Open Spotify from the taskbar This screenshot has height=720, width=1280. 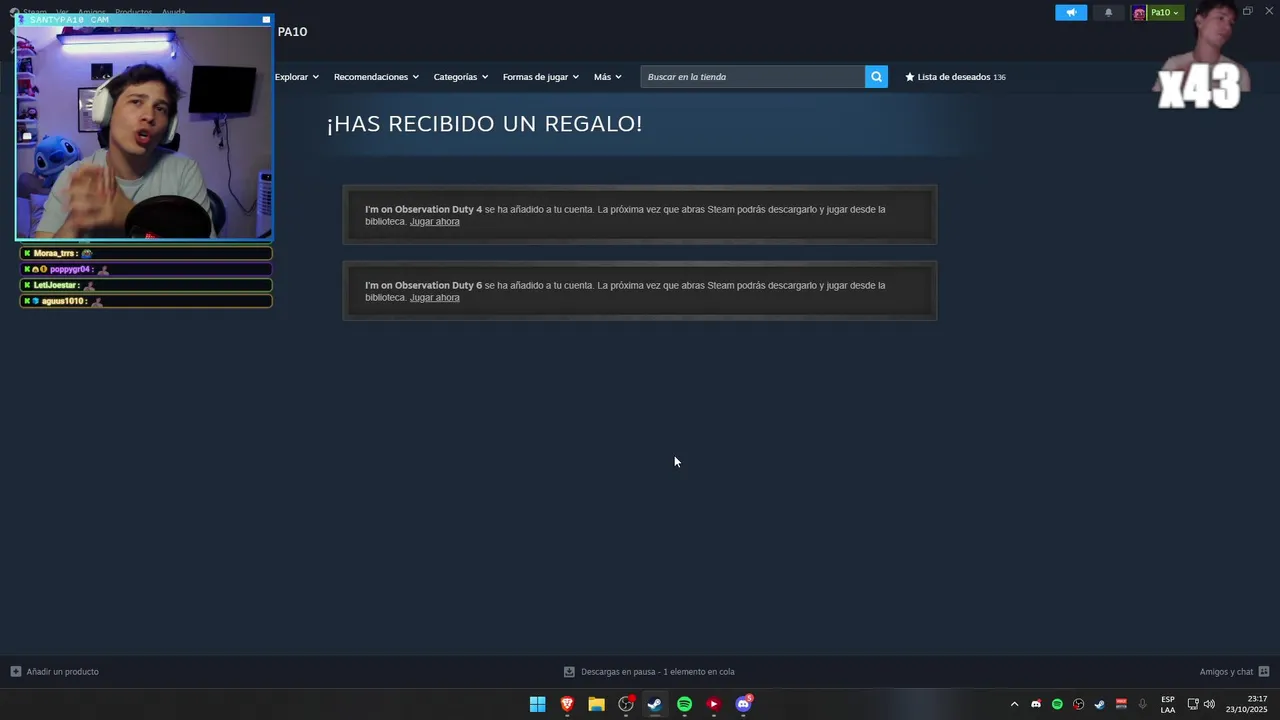684,704
